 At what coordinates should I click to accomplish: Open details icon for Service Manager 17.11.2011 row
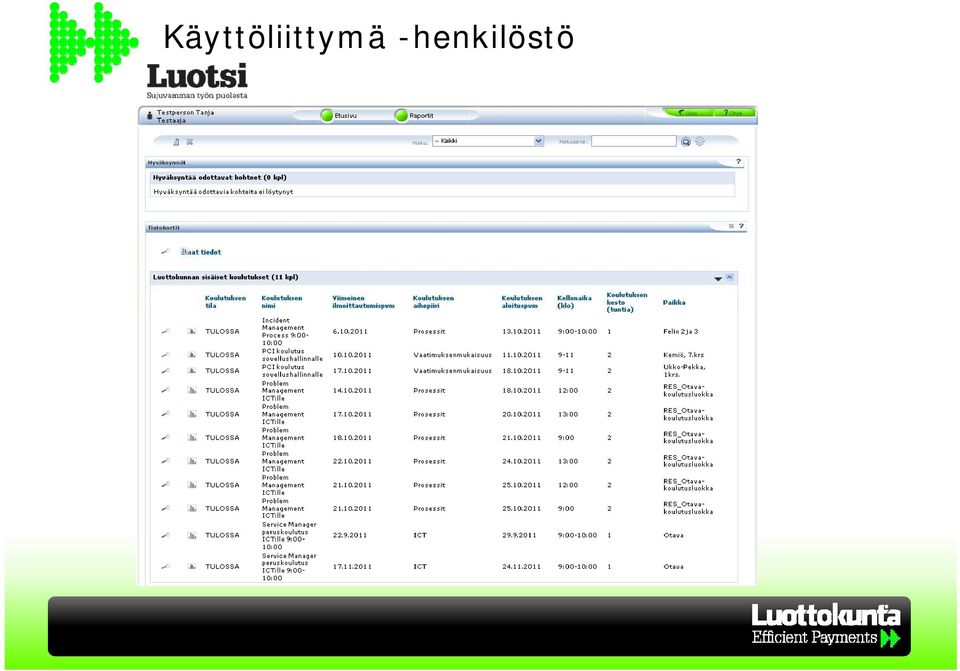[192, 566]
